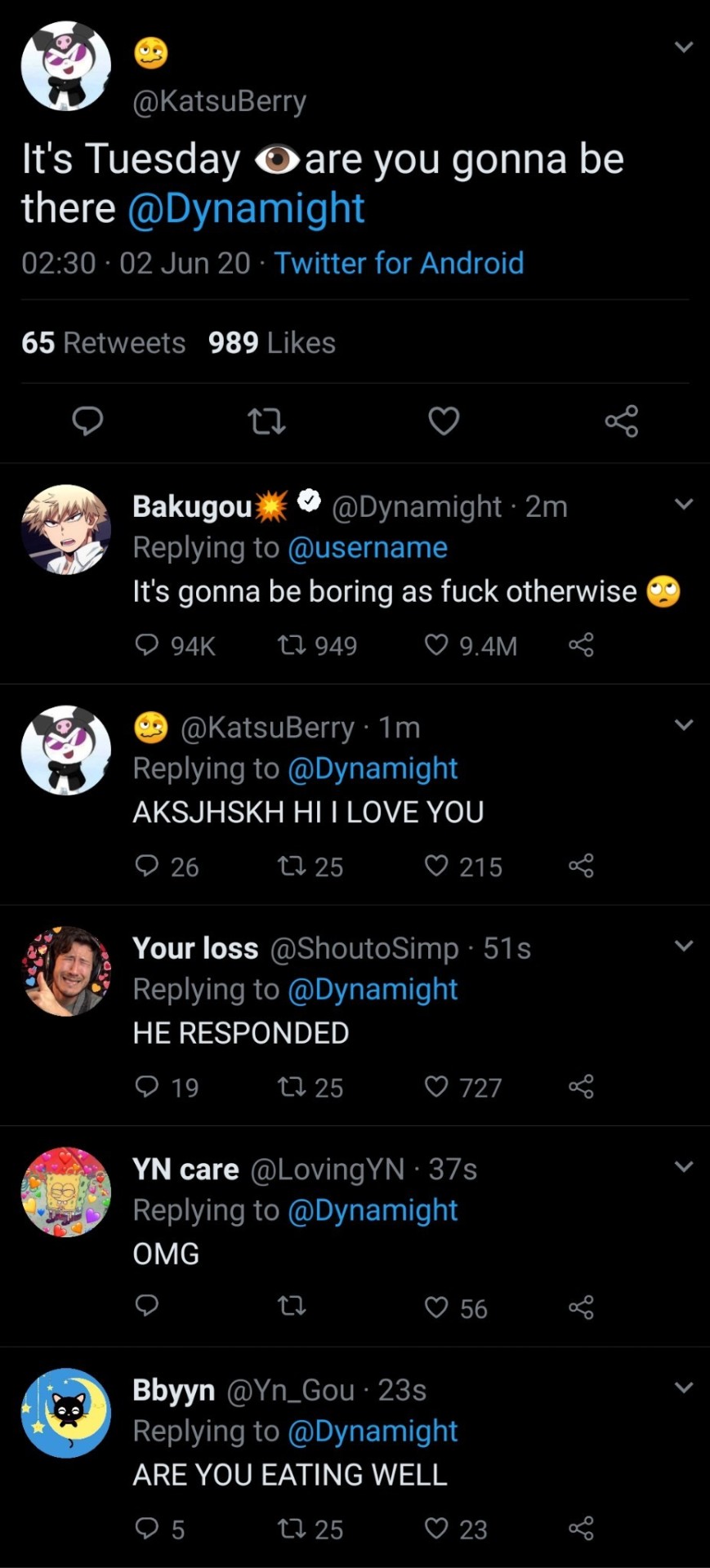Retweet the main "It's Tuesday" tweet
The width and height of the screenshot is (710, 1568).
[266, 421]
